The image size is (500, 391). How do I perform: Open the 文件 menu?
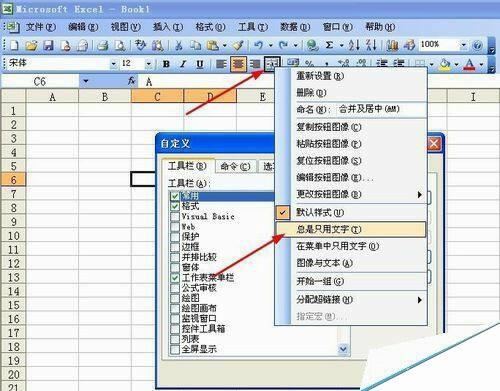click(40, 27)
